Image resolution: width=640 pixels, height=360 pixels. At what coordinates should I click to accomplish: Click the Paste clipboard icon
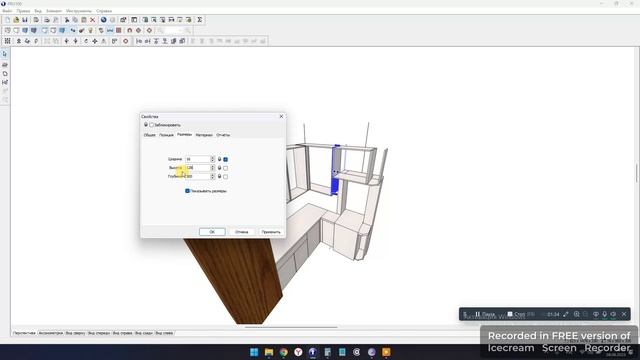tap(84, 20)
